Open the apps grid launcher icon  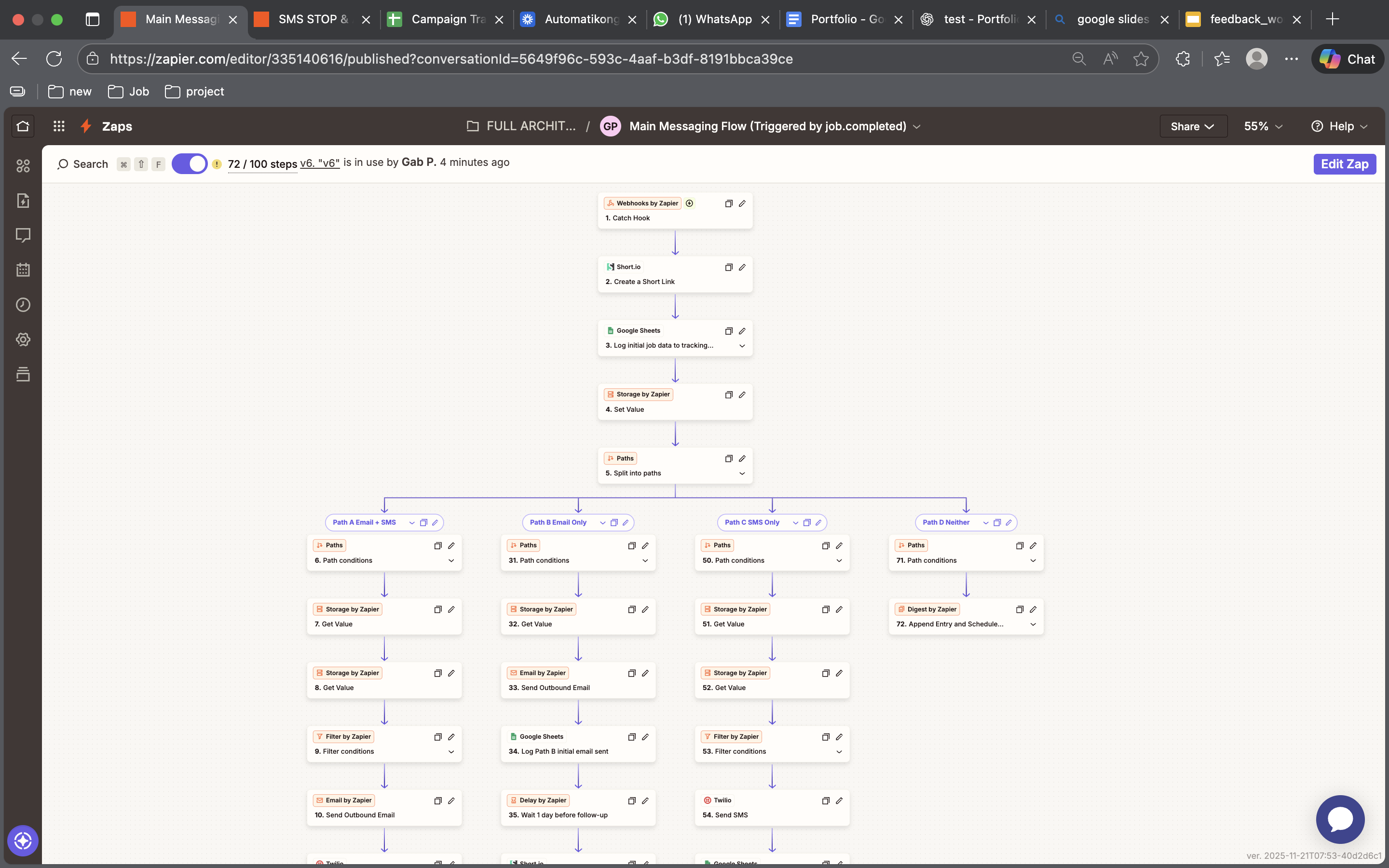point(59,126)
